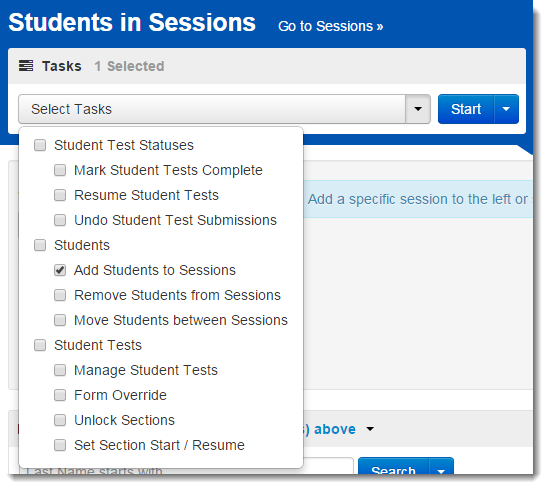548x489 pixels.
Task: Check Remove Students from Sessions
Action: coord(60,295)
